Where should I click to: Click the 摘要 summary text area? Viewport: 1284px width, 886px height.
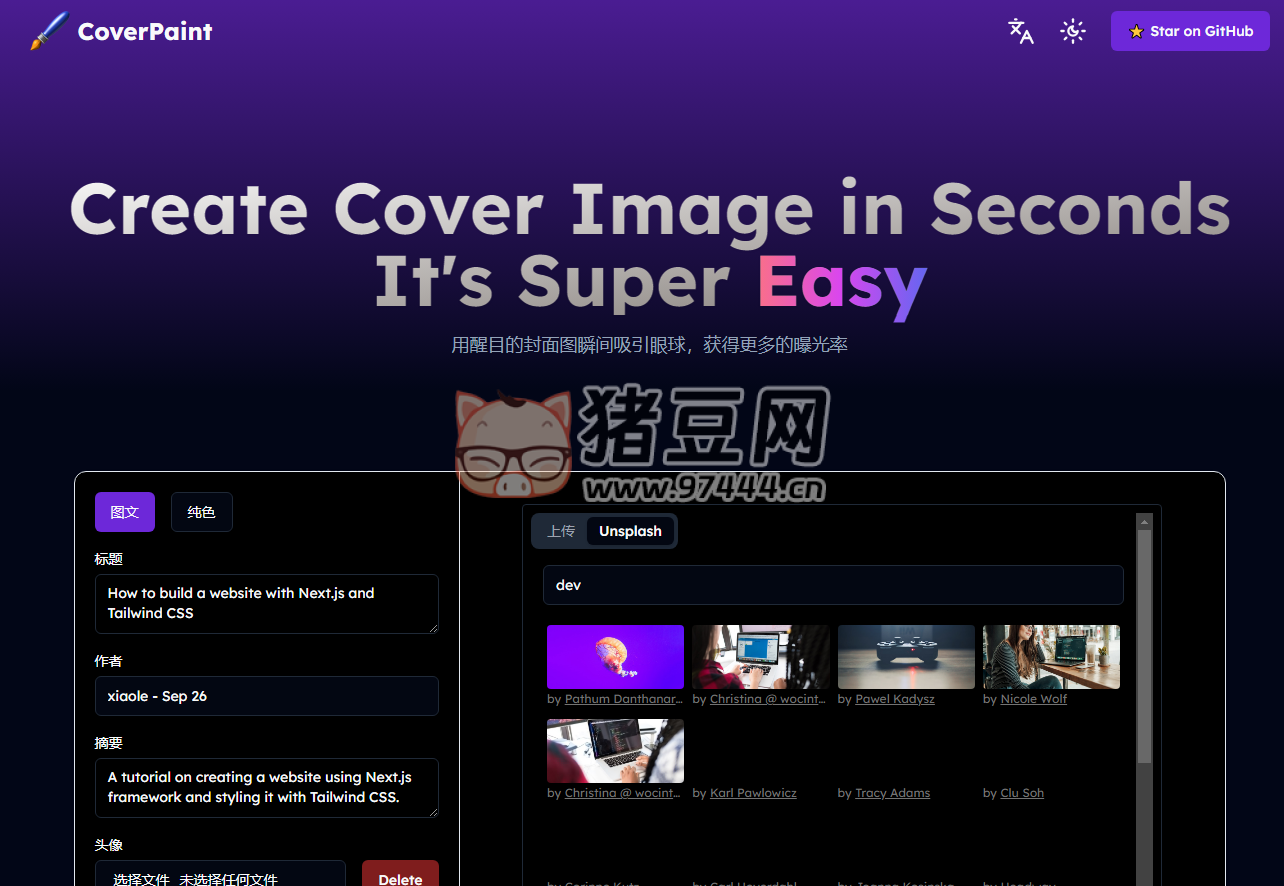[x=266, y=787]
